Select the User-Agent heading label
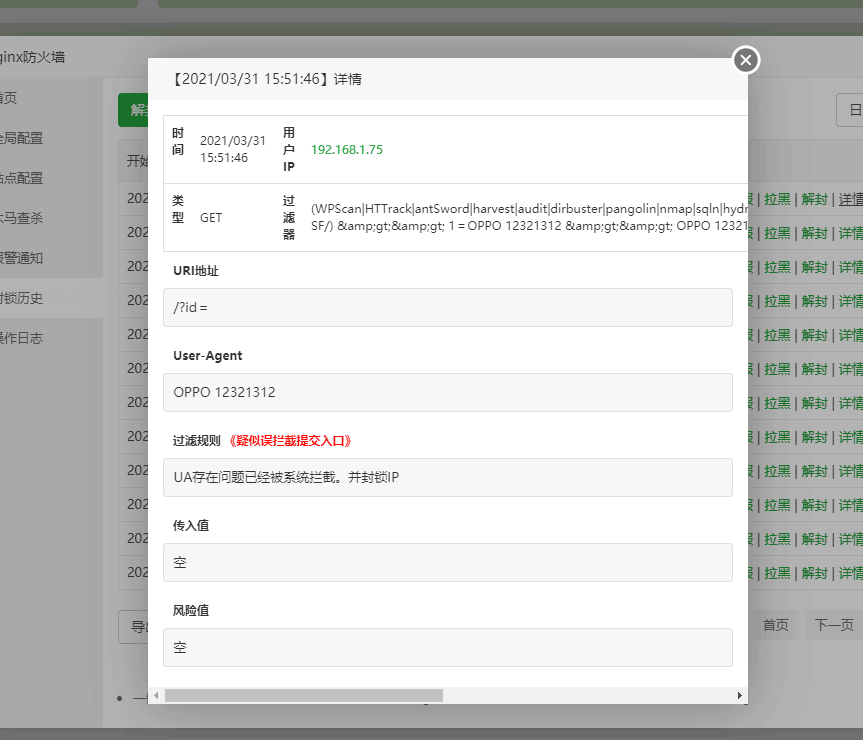The height and width of the screenshot is (740, 863). click(207, 355)
